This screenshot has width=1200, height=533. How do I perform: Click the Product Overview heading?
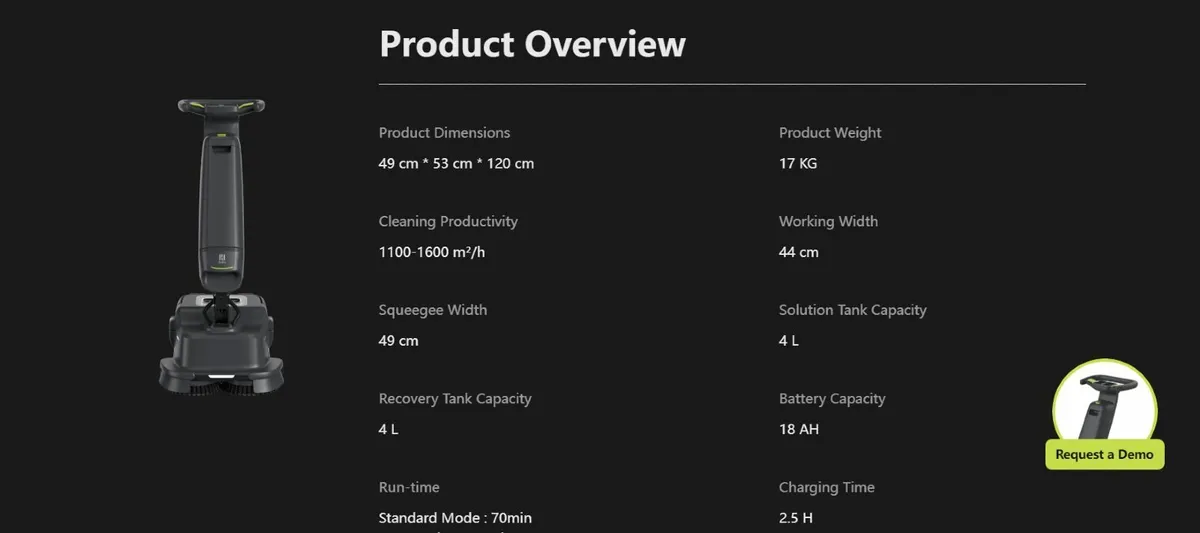[x=532, y=44]
